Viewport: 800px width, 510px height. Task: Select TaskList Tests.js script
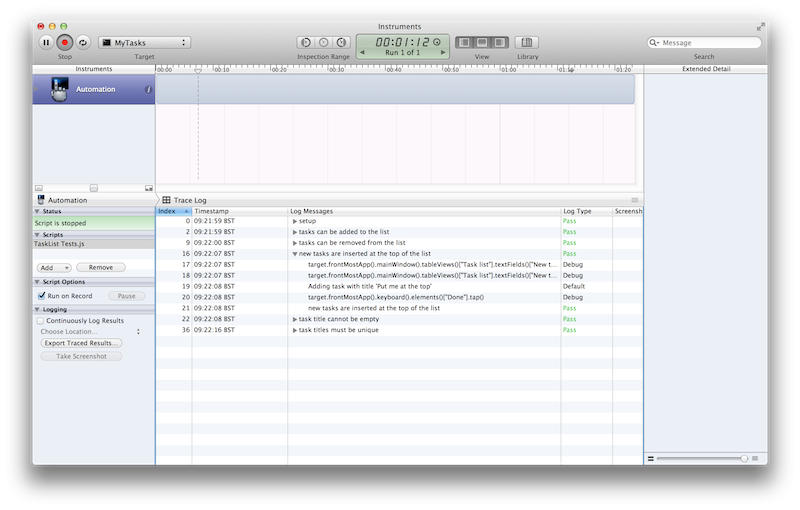point(94,244)
